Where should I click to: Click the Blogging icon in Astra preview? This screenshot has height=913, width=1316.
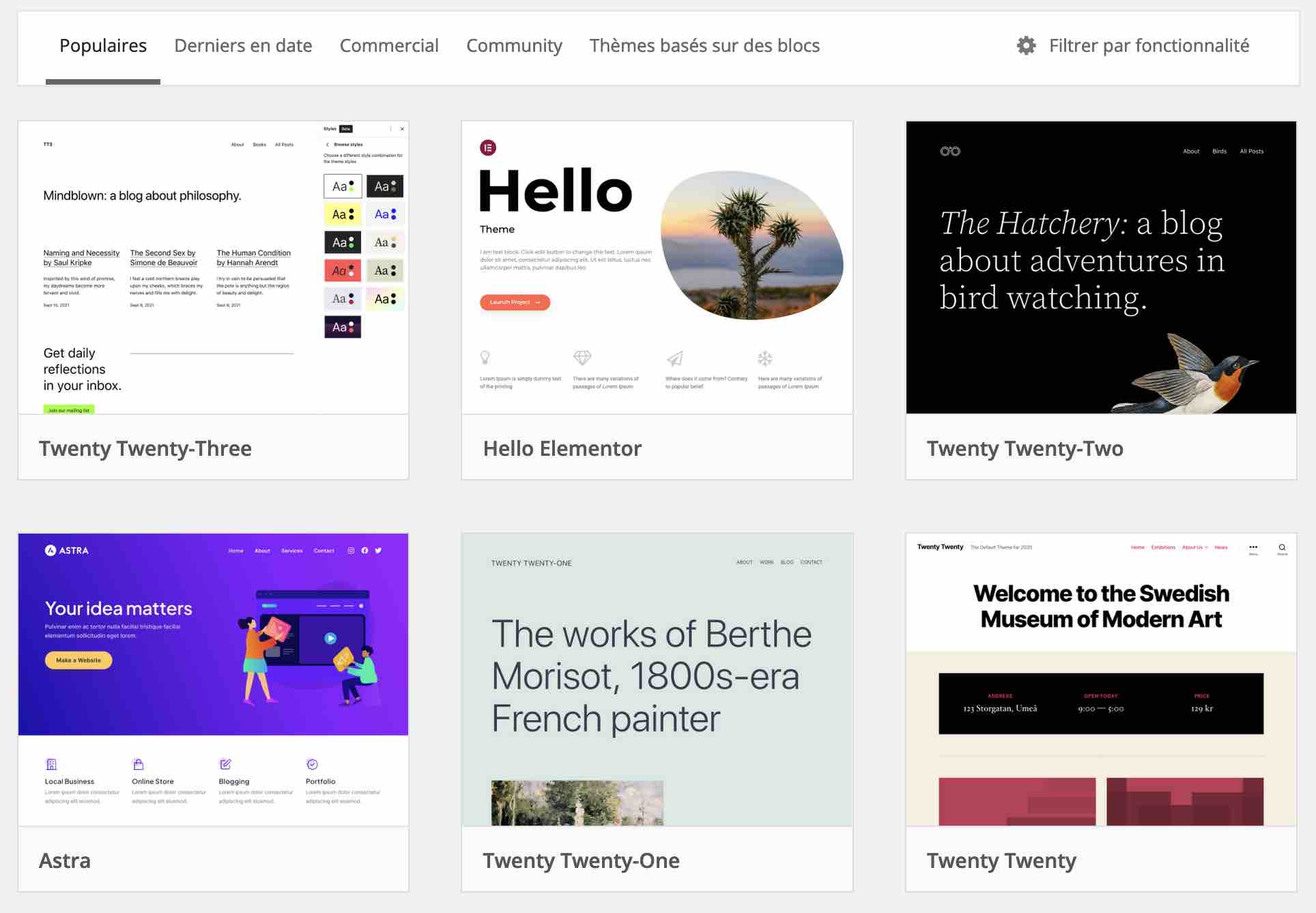coord(225,764)
